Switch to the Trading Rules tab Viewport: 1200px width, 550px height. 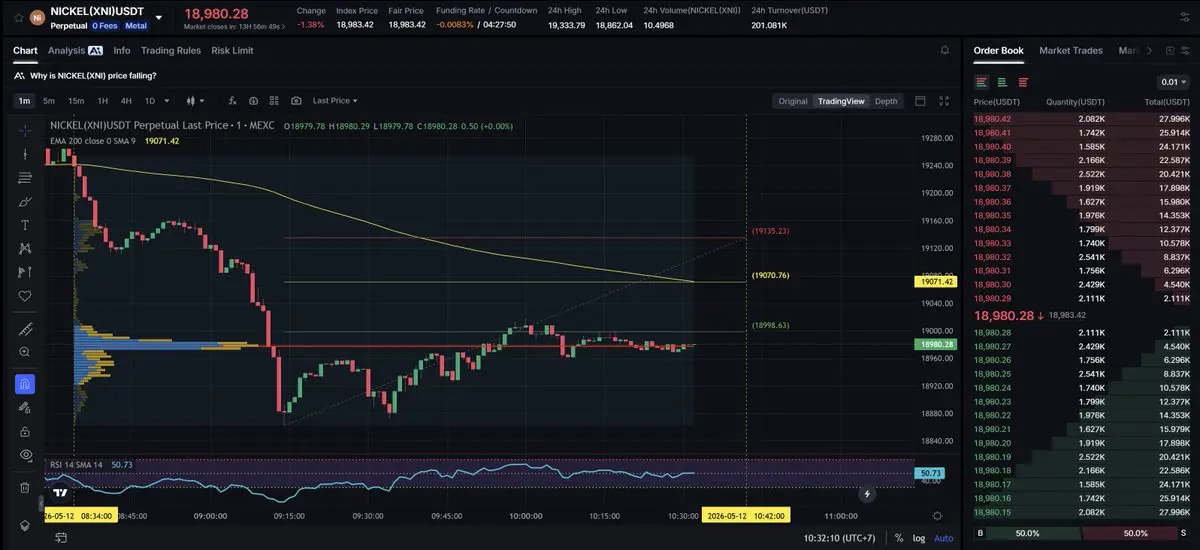click(171, 50)
